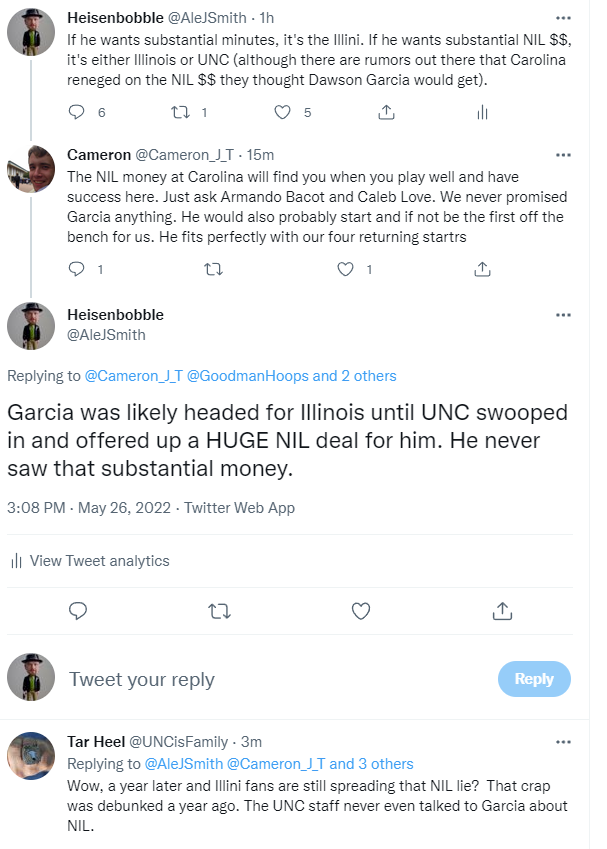Like Cameron's tweet about NIL money

tap(345, 269)
